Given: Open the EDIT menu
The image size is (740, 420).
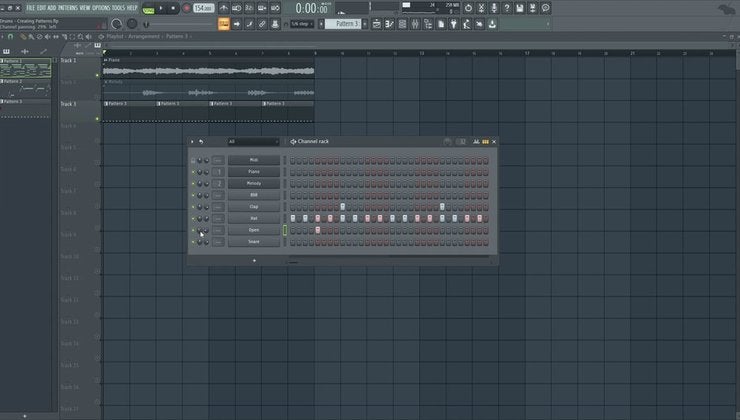Looking at the screenshot, I should [42, 8].
